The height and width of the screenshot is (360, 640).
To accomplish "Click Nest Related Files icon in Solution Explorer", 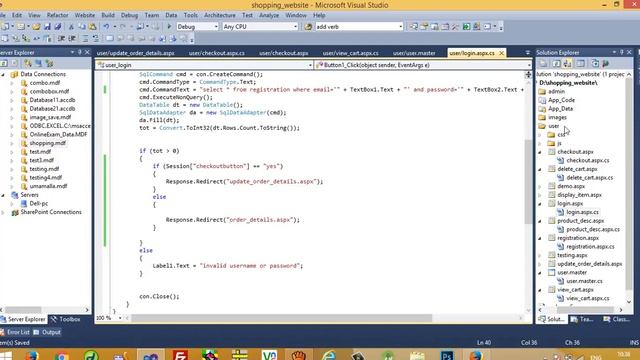I will point(567,63).
